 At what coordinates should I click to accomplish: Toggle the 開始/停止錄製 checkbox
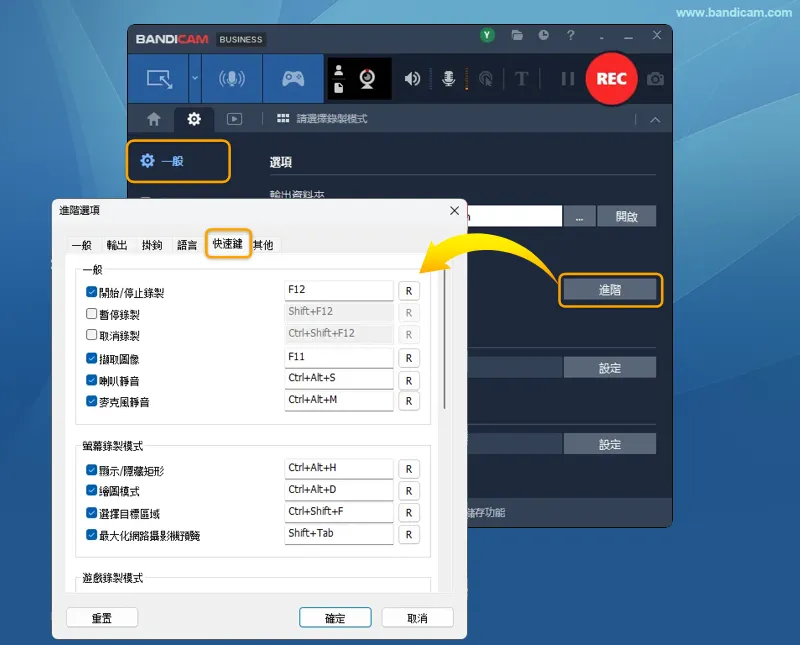(91, 292)
